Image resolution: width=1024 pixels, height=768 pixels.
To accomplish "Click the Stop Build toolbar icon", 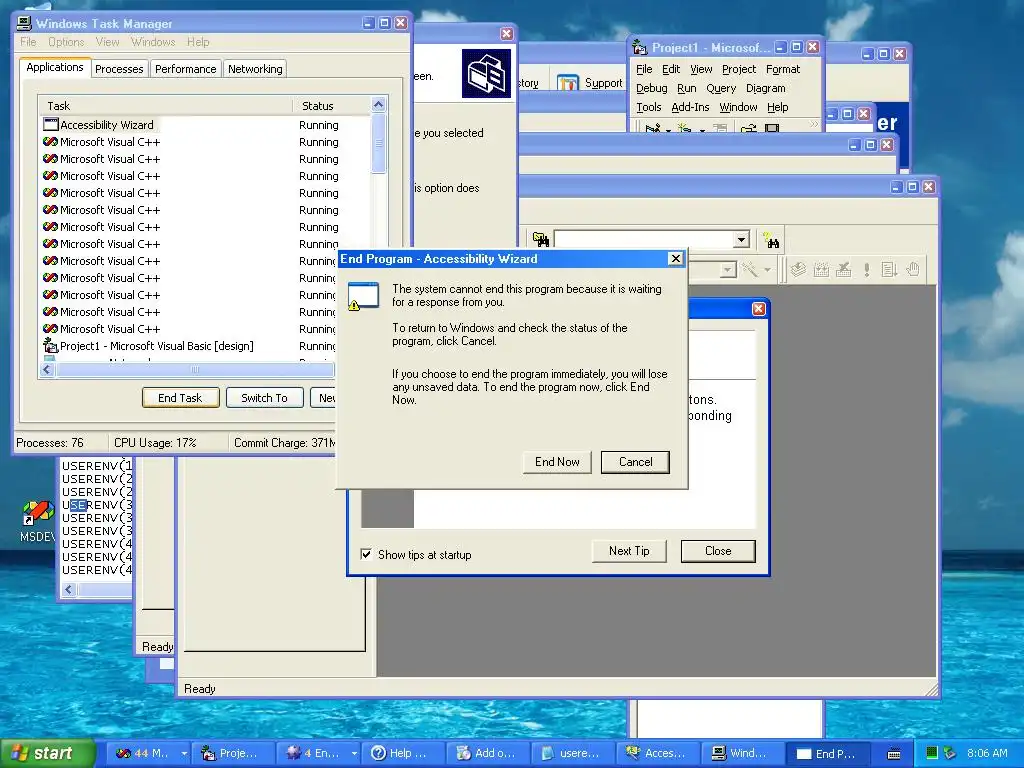I will pyautogui.click(x=844, y=269).
